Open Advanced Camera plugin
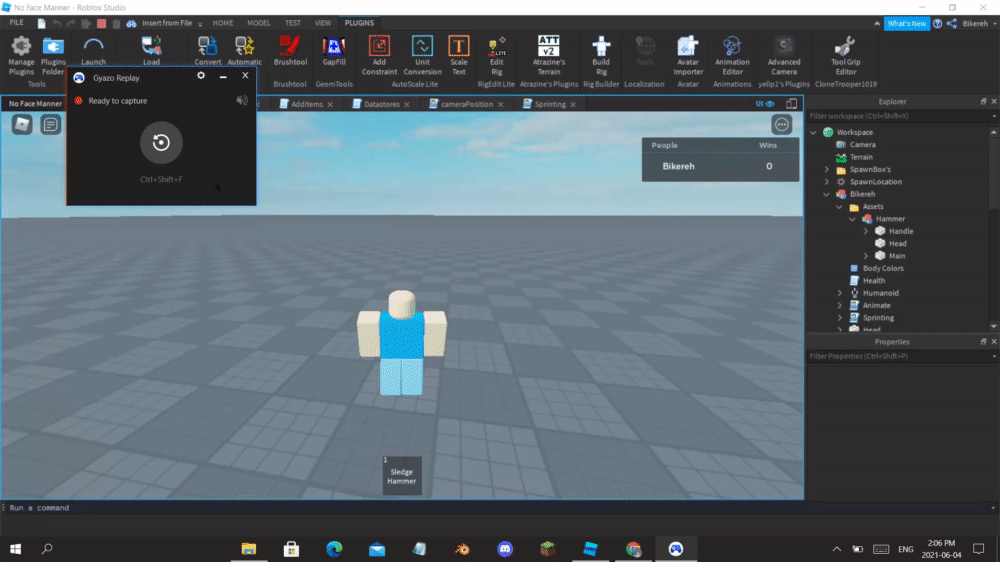The image size is (1000, 562). (784, 55)
